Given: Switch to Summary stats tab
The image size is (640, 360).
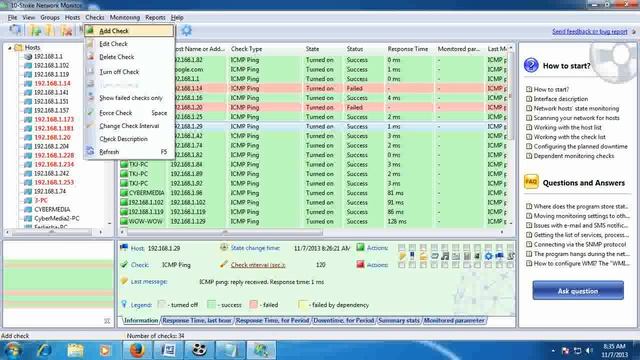Looking at the screenshot, I should (399, 320).
